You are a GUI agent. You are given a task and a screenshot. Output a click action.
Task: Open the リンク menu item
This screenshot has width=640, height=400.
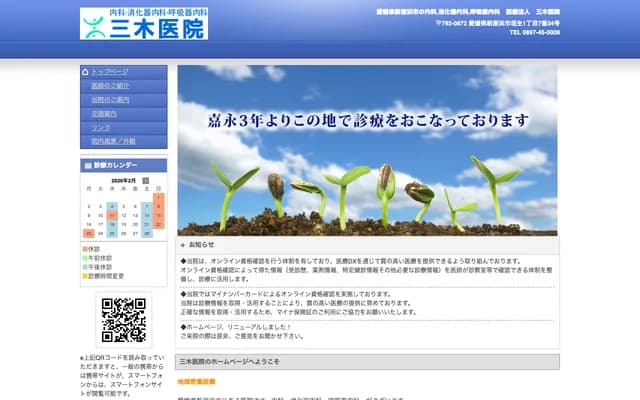coord(101,128)
